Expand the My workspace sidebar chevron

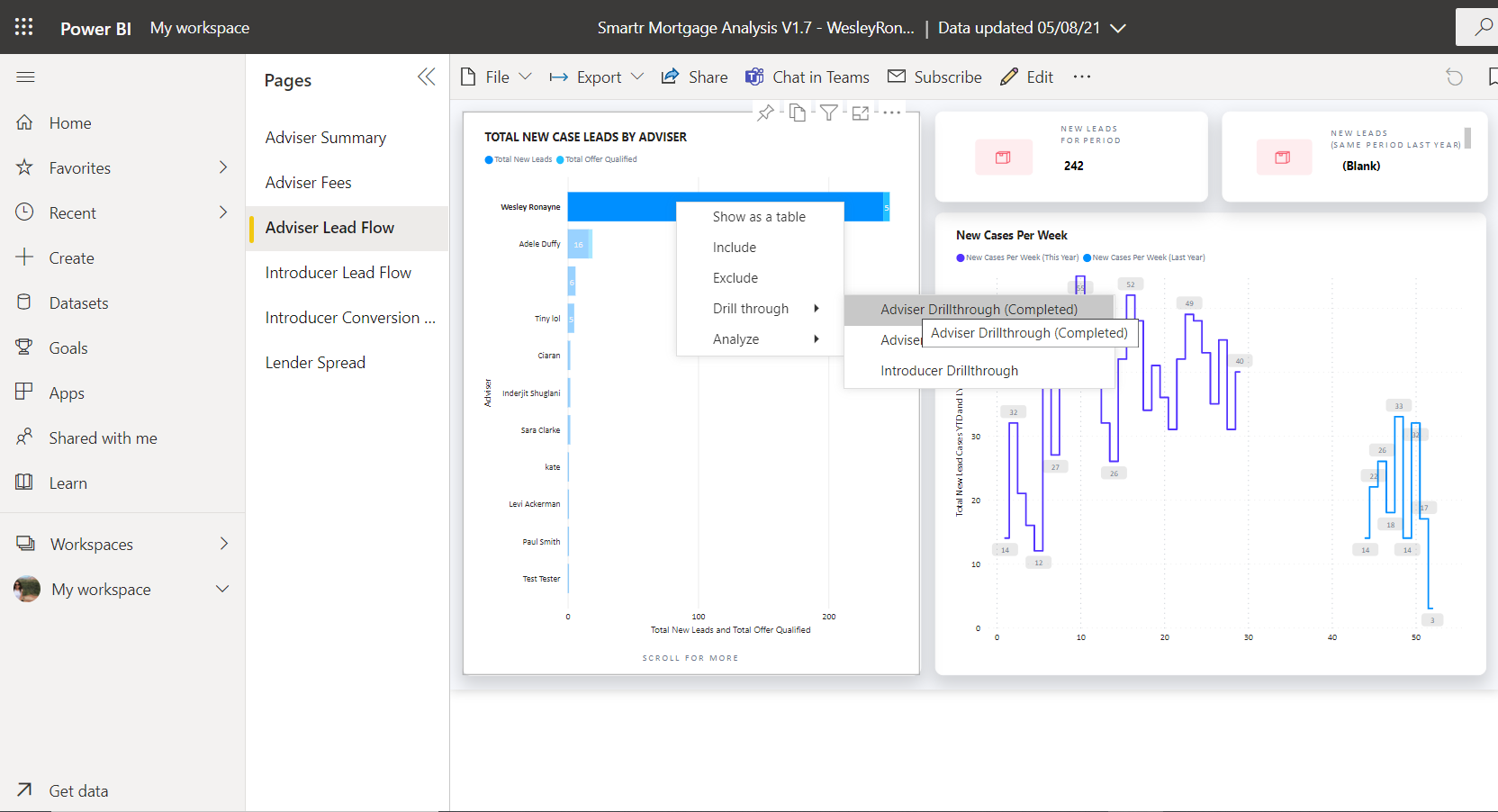coord(222,589)
